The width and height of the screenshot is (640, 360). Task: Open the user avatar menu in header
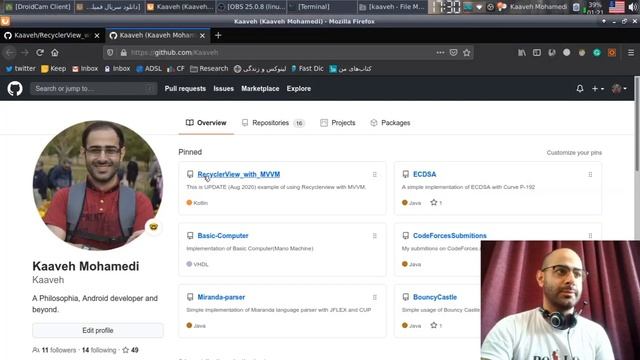coord(619,89)
